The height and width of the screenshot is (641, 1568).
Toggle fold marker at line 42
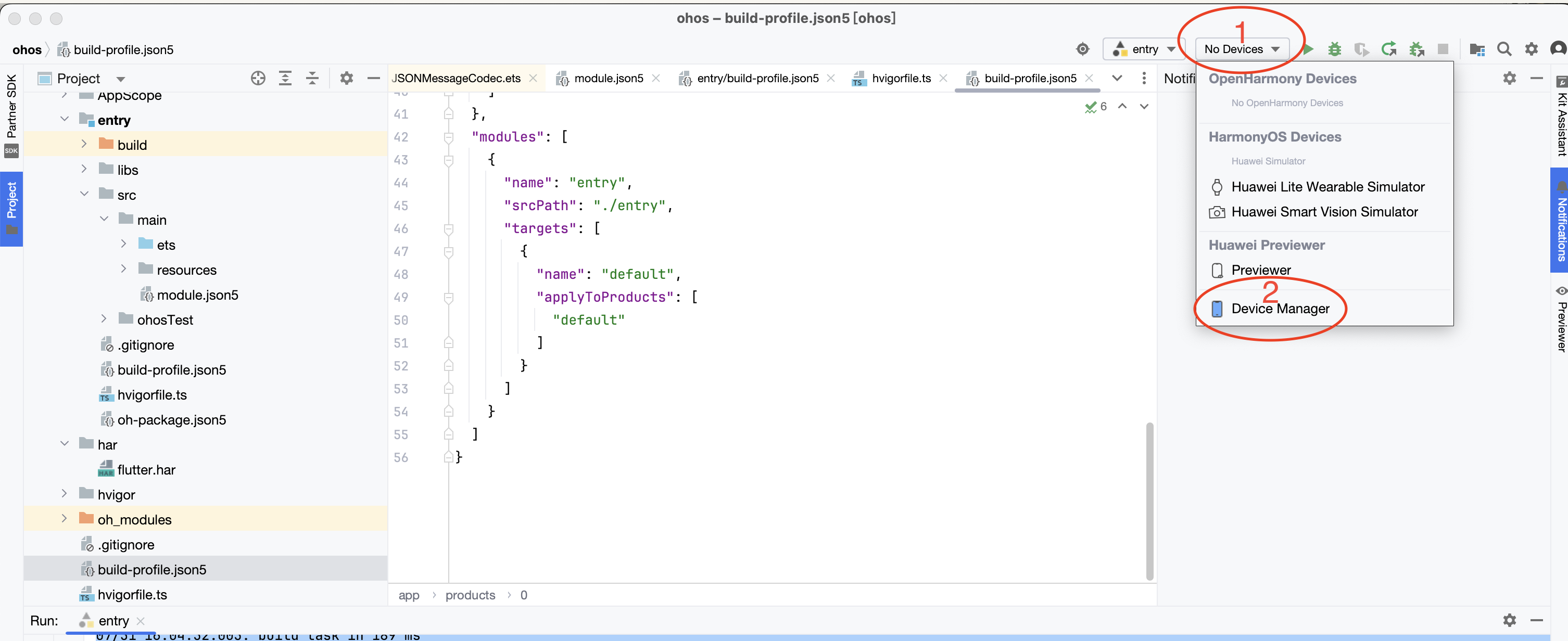[449, 137]
